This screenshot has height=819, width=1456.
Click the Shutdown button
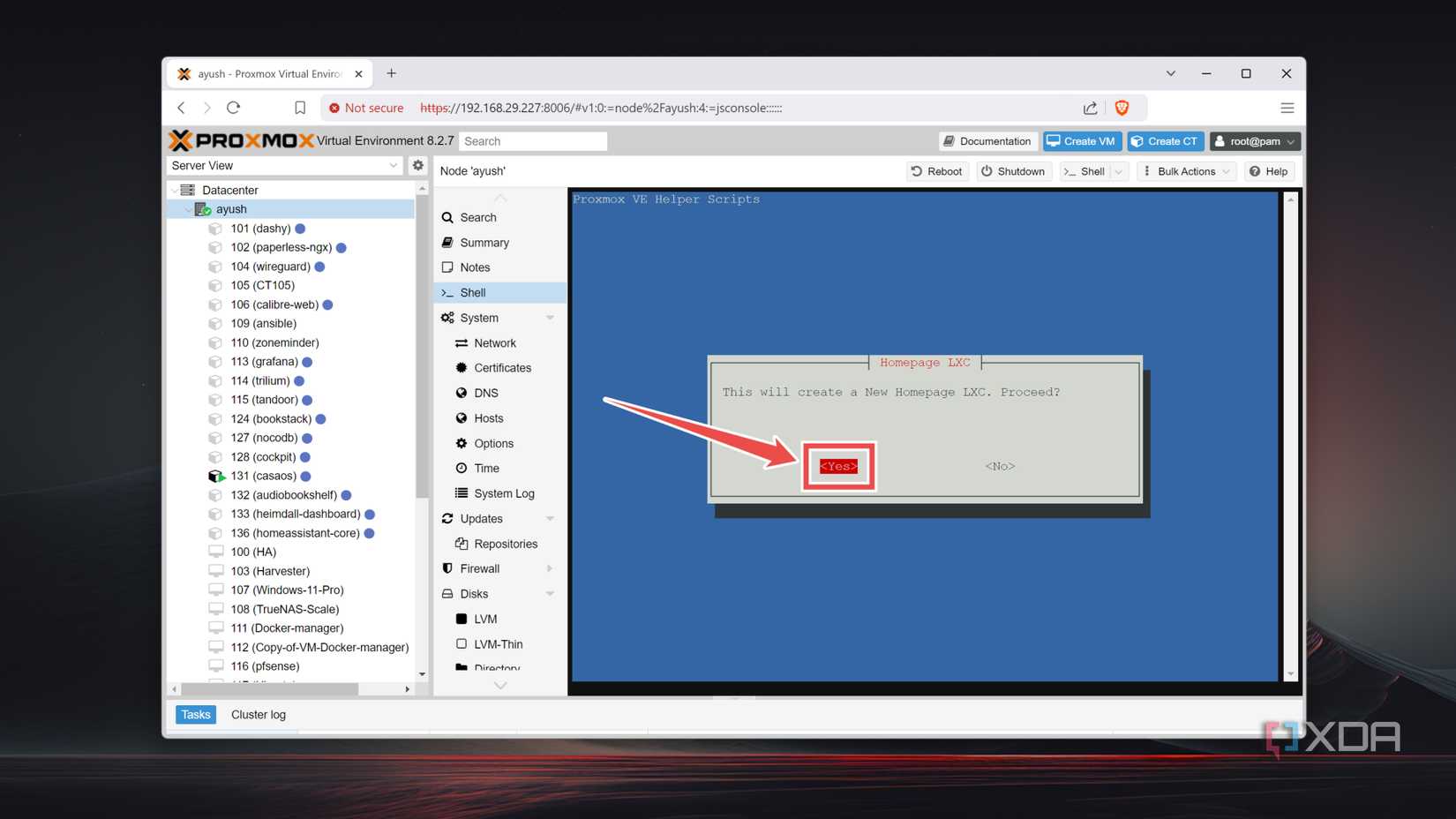coord(1013,171)
